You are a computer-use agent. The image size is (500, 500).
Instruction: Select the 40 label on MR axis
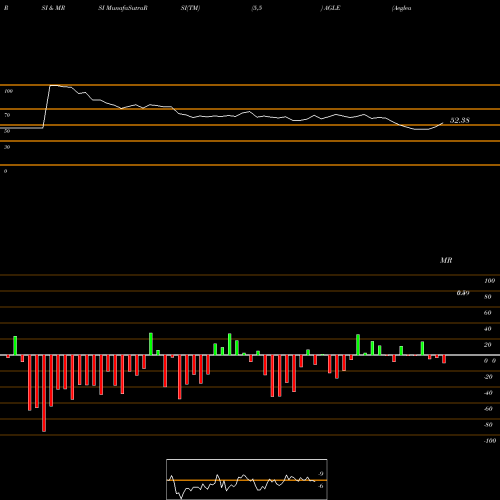[488, 329]
